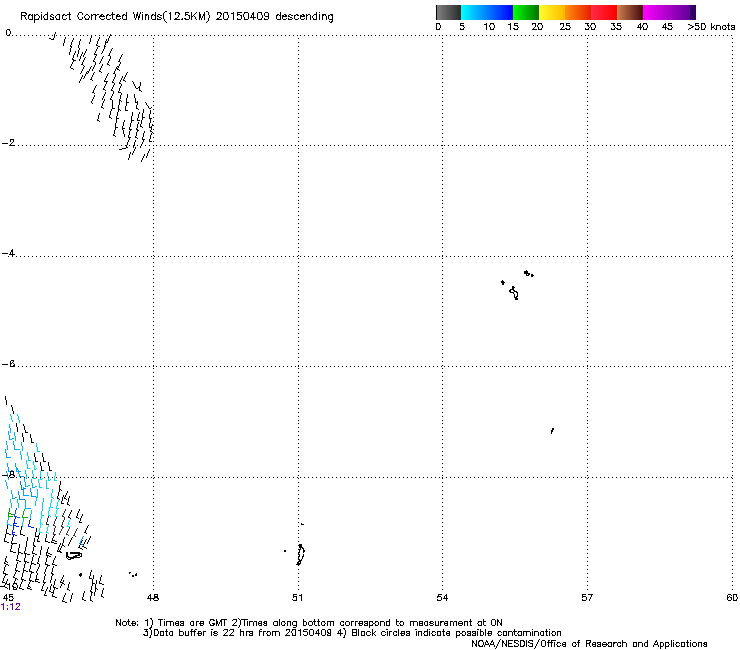The image size is (740, 650).
Task: Click the "-6" latitude axis label
Action: pos(8,363)
